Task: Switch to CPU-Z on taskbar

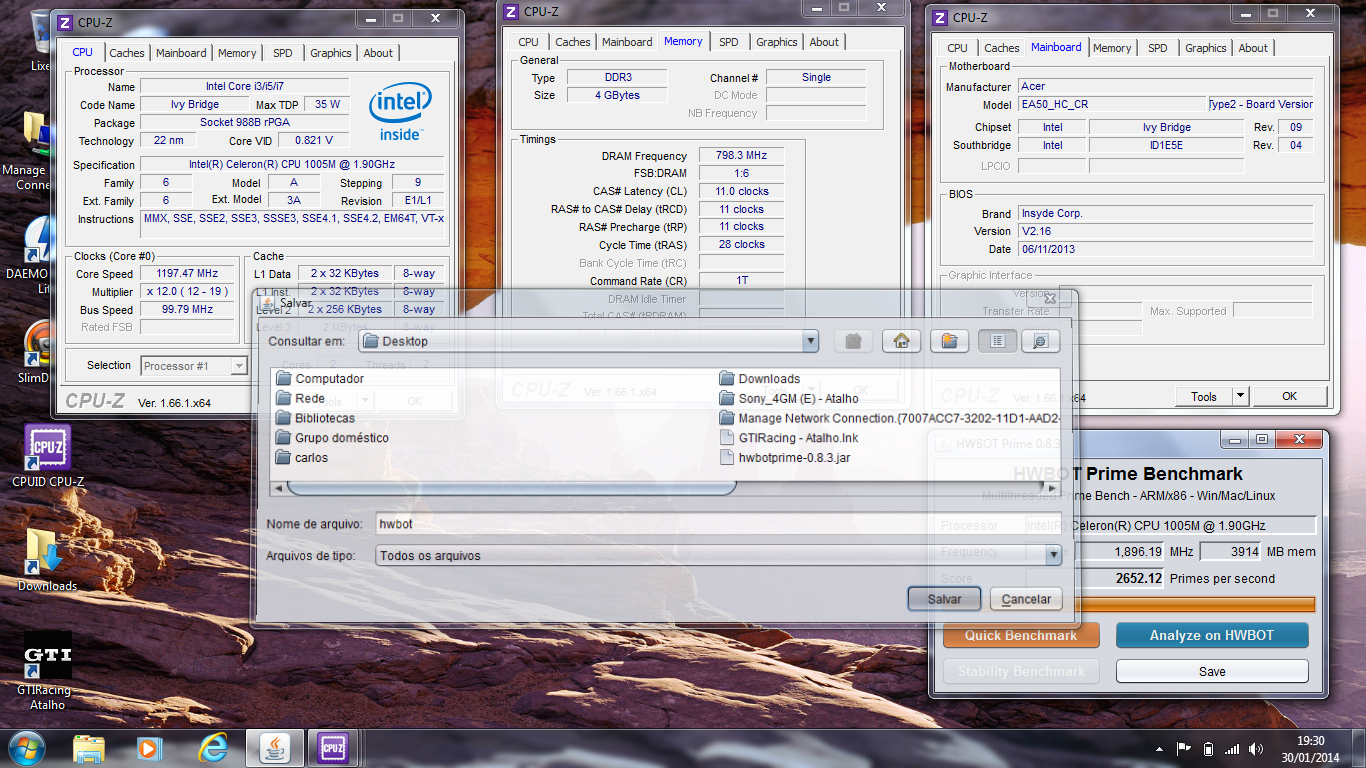Action: point(334,747)
